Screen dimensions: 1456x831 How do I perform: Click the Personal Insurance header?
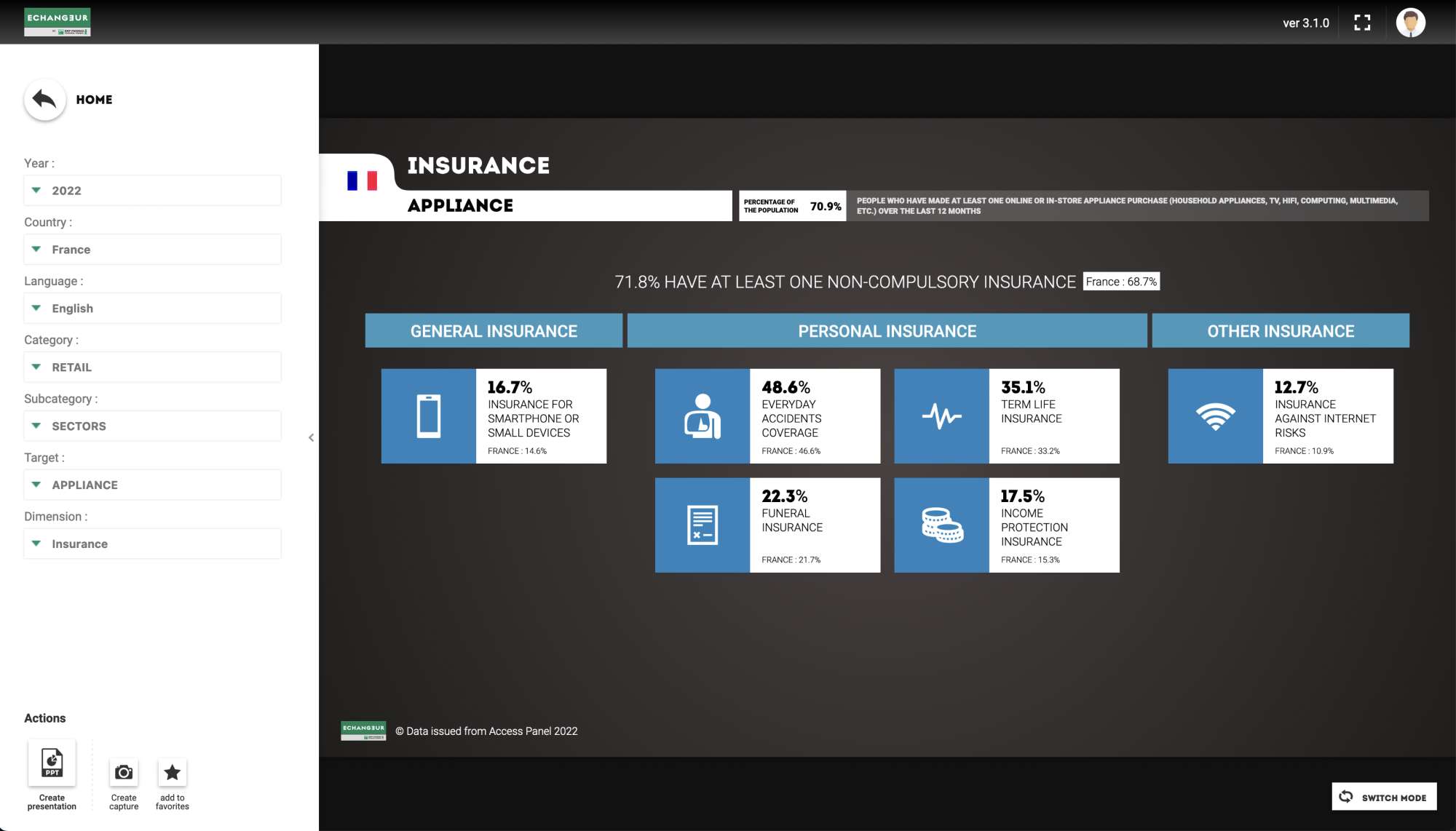(x=887, y=331)
